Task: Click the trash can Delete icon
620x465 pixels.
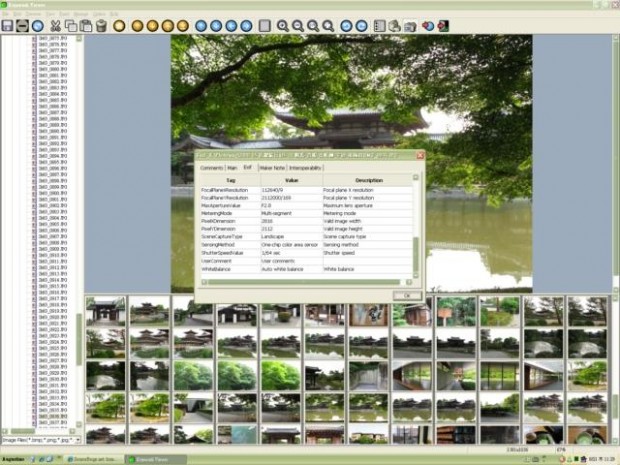Action: click(x=101, y=26)
